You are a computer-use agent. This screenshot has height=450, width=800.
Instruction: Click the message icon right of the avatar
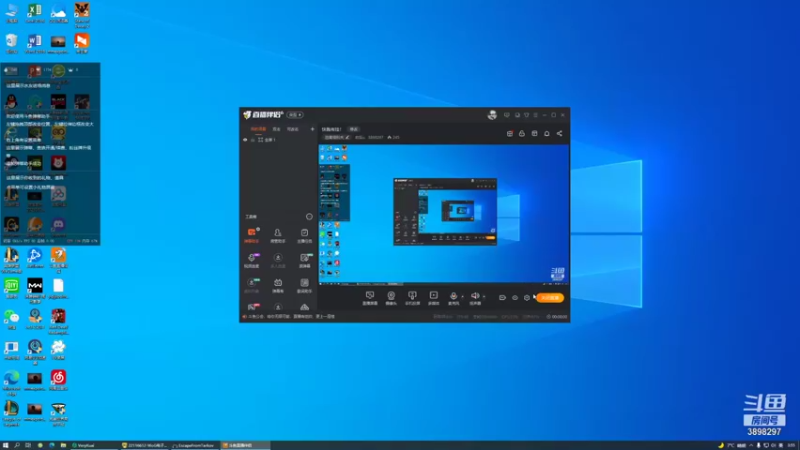pyautogui.click(x=507, y=115)
